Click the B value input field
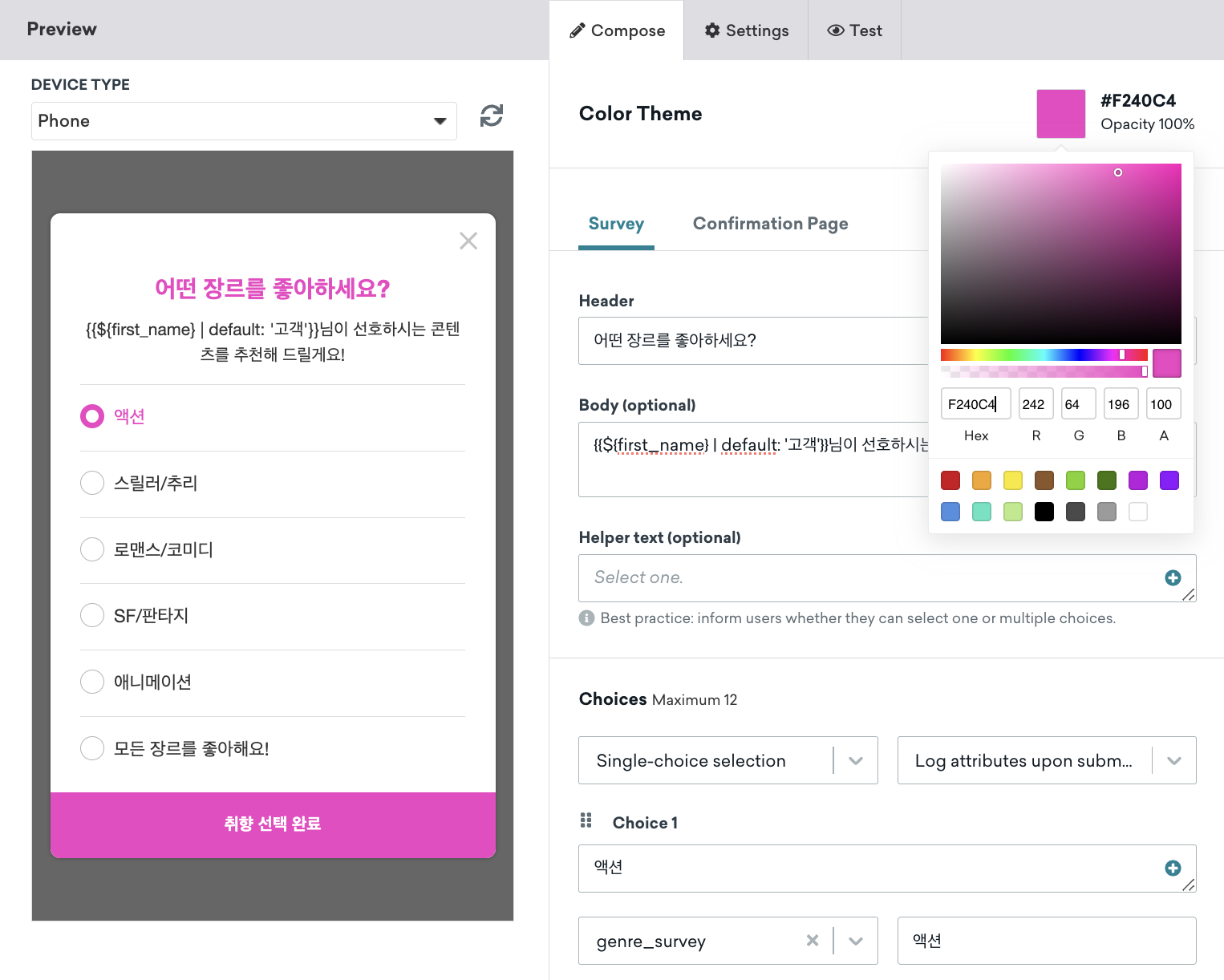 [x=1121, y=404]
